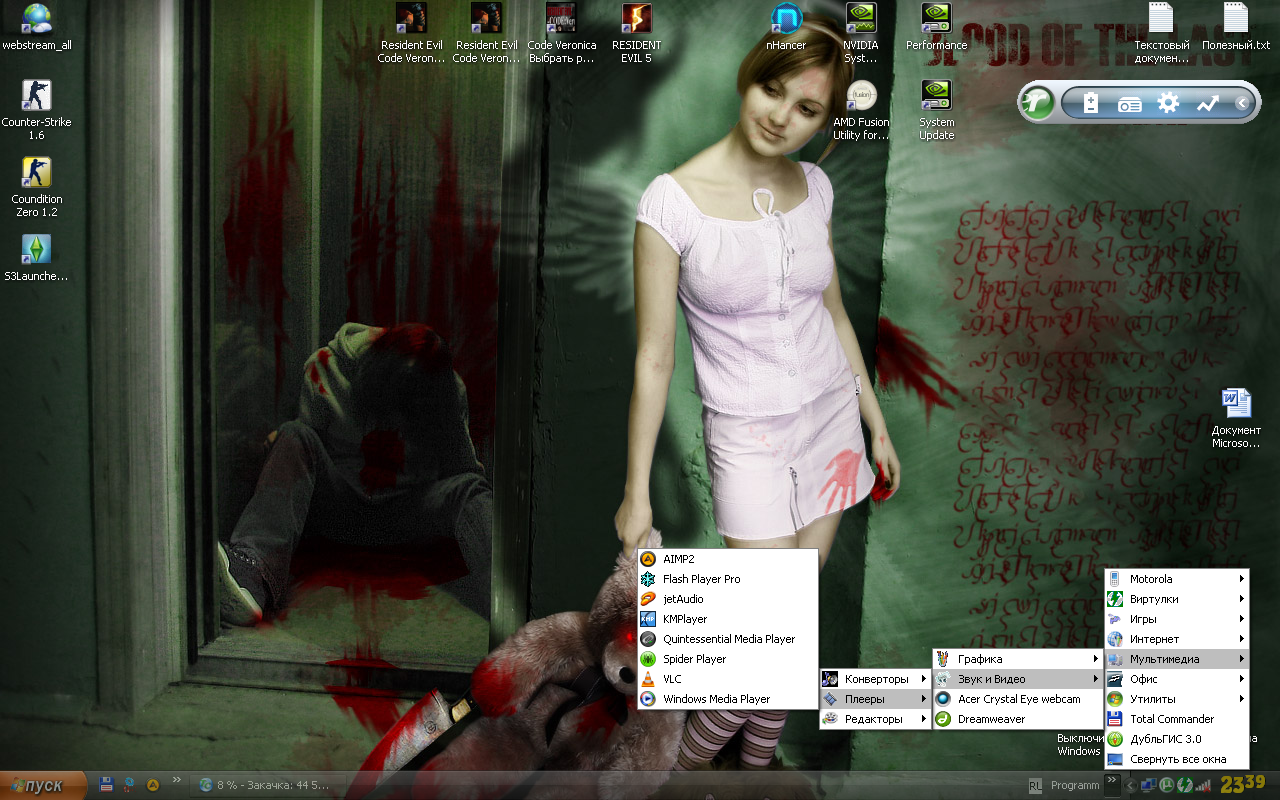Launch Counter-Strike 1.6 from the desktop
This screenshot has height=800, width=1280.
37,110
